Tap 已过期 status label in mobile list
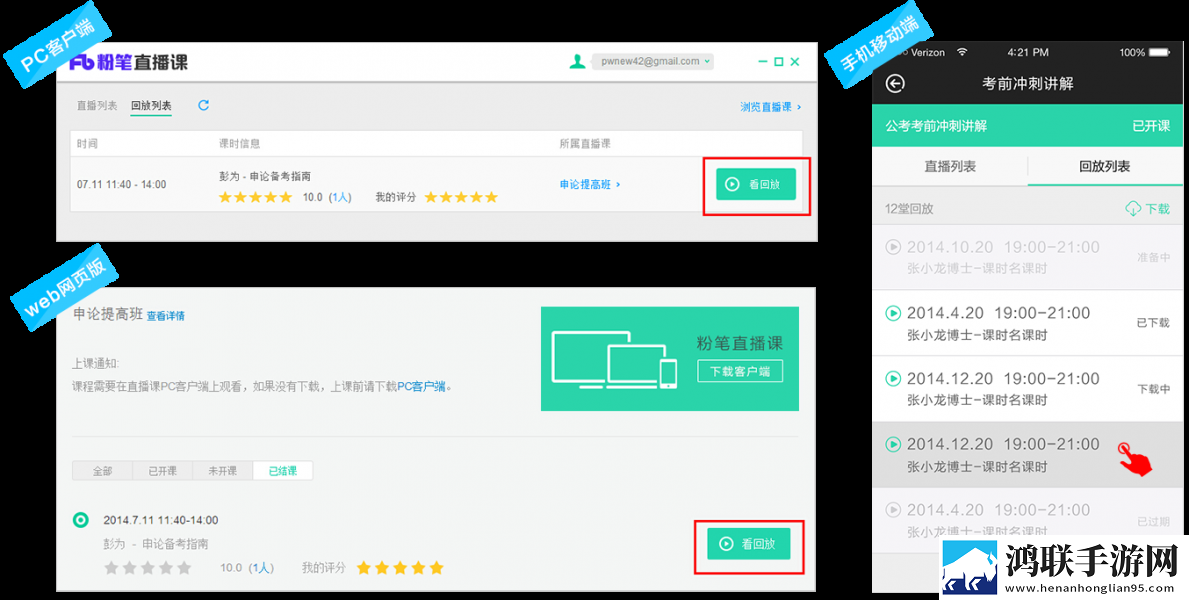The image size is (1189, 600). (1153, 521)
